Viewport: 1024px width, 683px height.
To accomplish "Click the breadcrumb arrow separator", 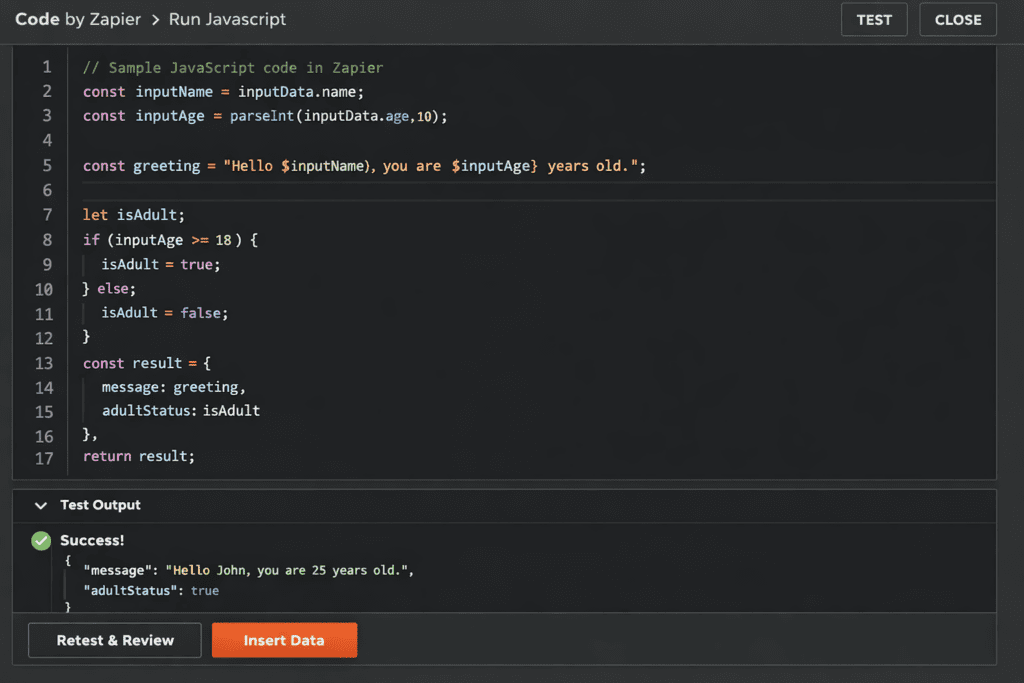I will (x=155, y=20).
